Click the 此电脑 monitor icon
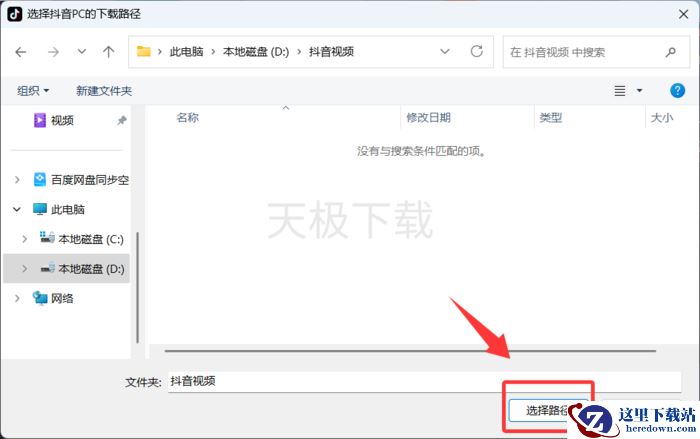This screenshot has width=700, height=439. click(x=40, y=209)
